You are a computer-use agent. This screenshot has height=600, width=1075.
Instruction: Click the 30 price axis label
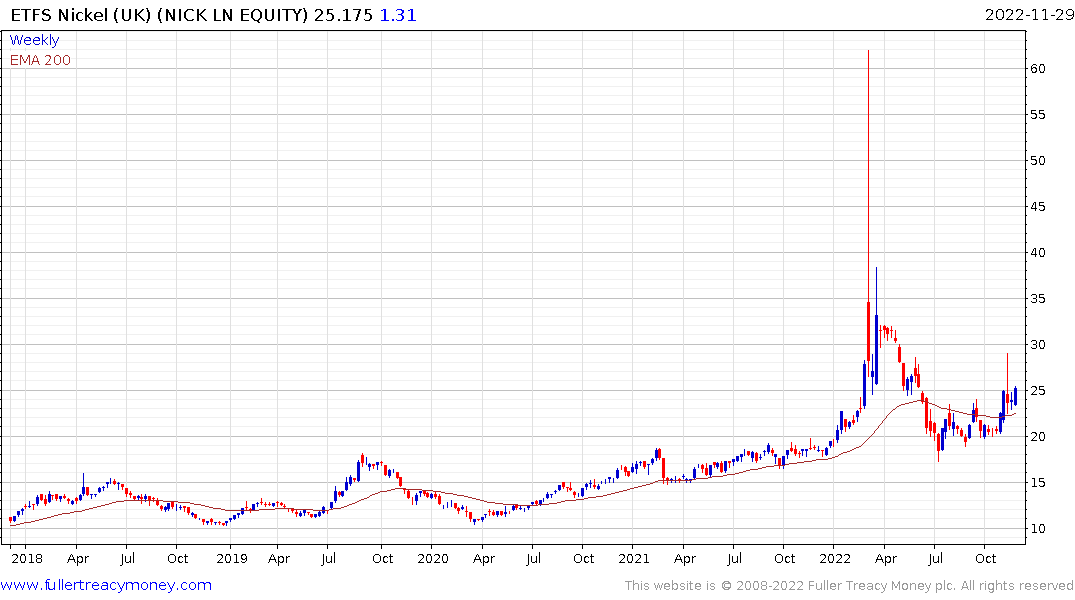(1037, 344)
